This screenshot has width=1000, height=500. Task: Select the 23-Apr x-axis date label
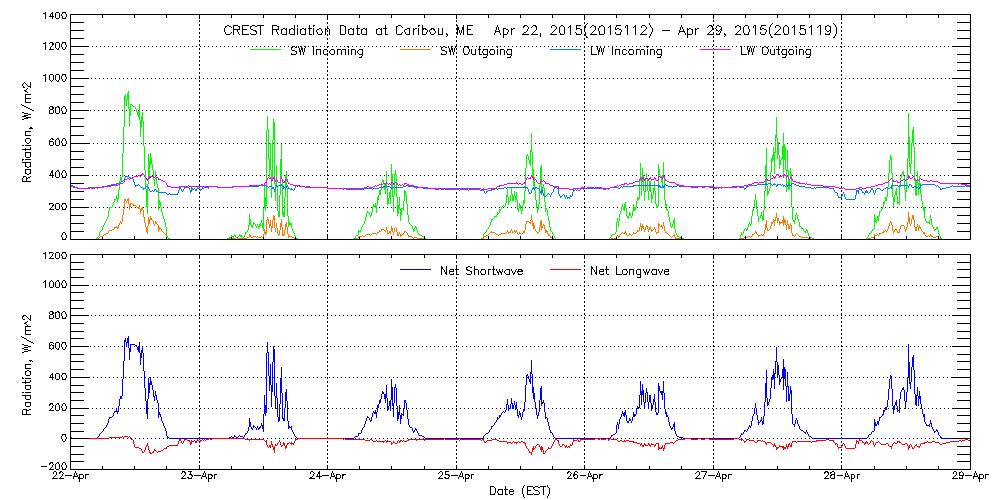coord(200,477)
